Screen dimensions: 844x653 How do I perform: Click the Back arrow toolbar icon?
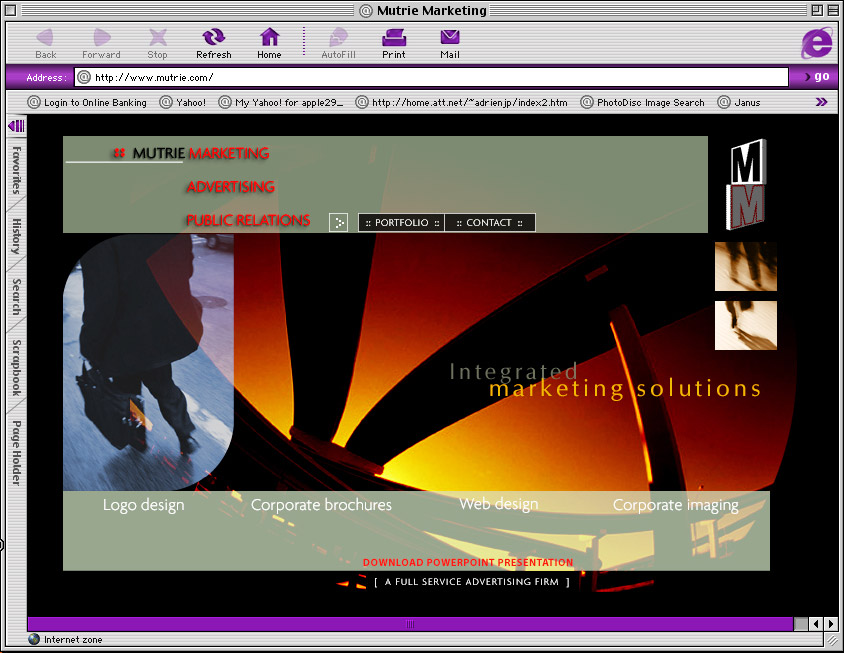(x=45, y=38)
